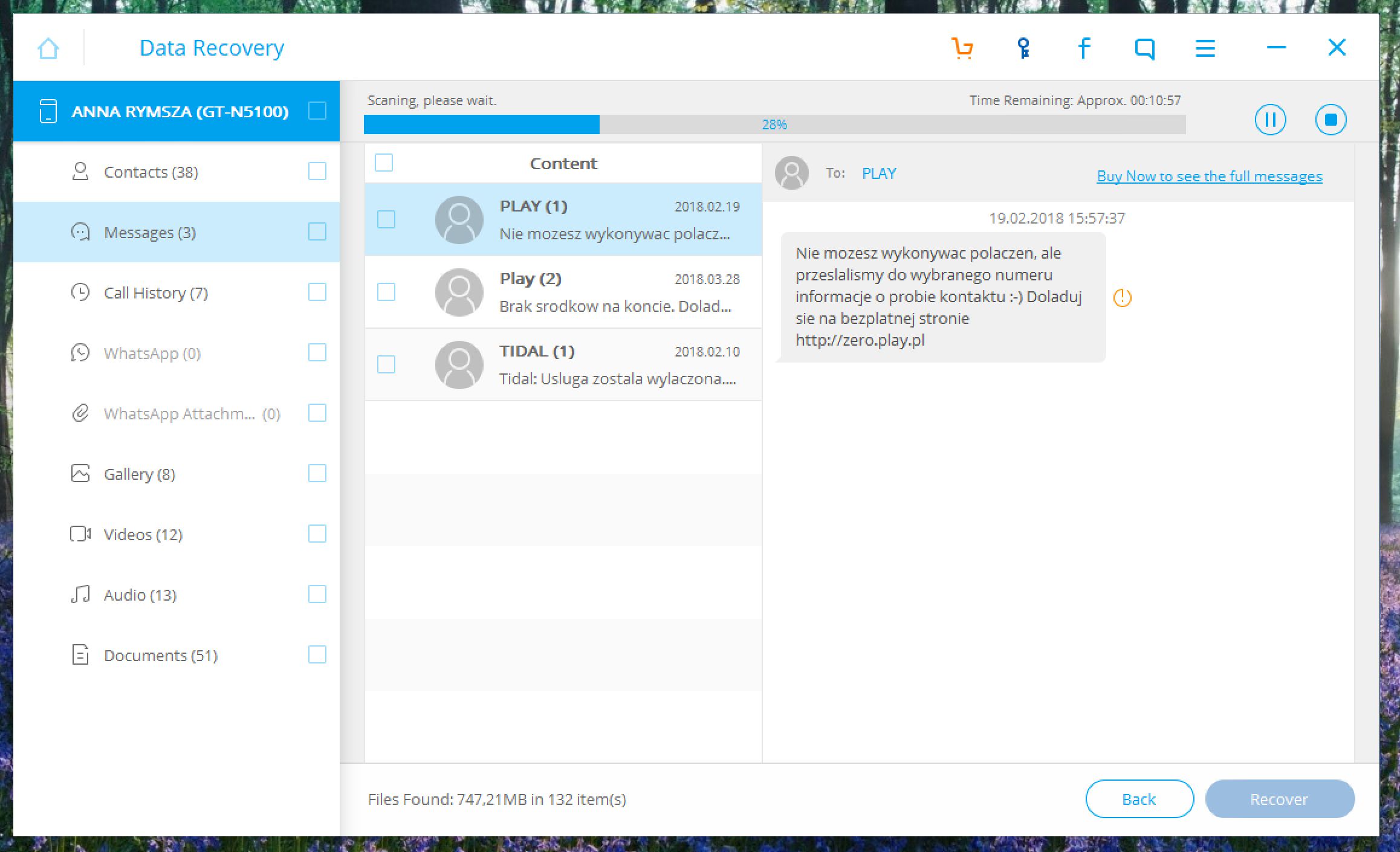Toggle the select-all Content checkbox

pyautogui.click(x=384, y=163)
